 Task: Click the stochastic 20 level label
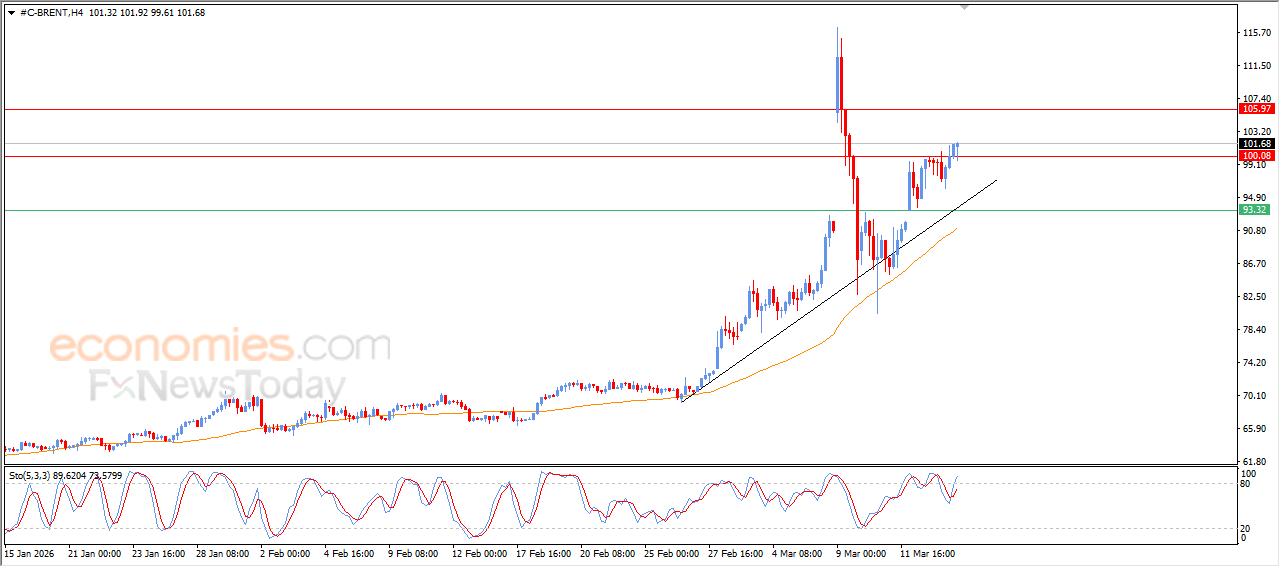coord(1246,528)
